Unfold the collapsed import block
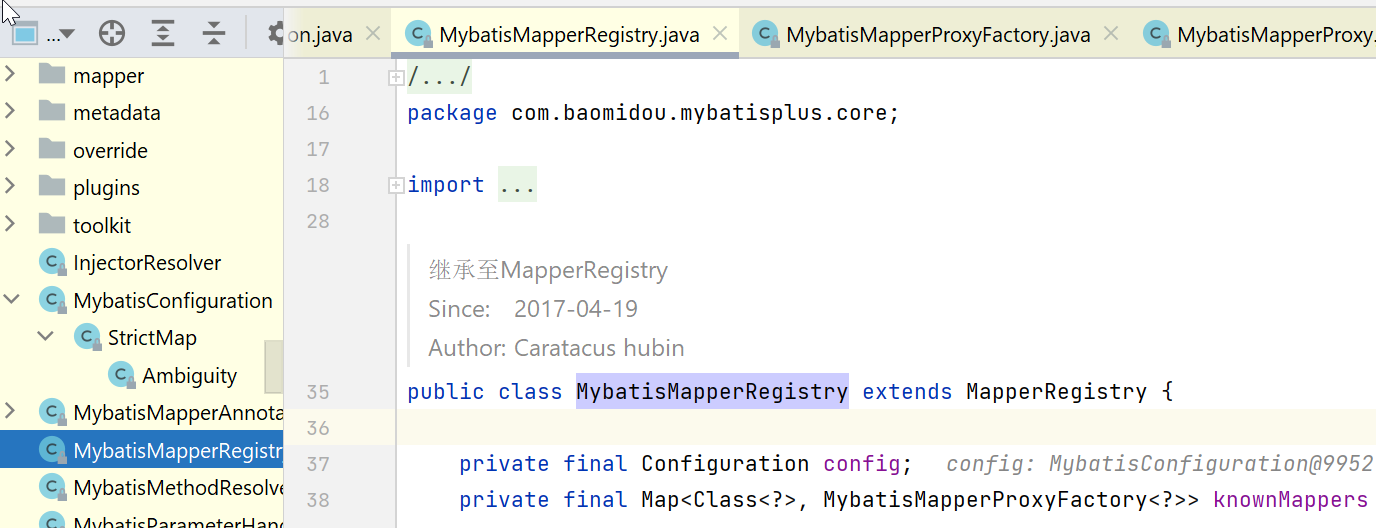Screen dimensions: 1376x528 click(x=396, y=185)
